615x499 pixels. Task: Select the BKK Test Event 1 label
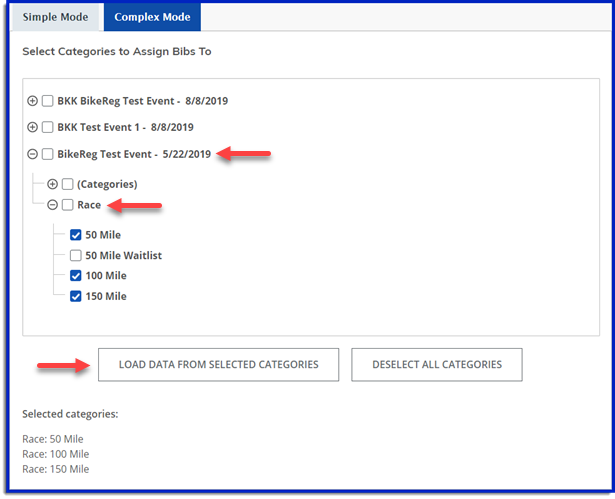tap(125, 128)
